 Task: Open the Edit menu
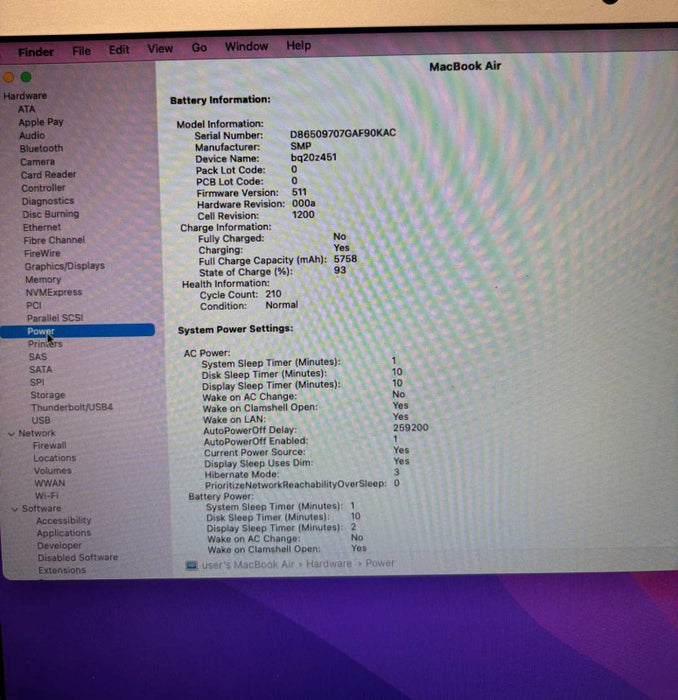(119, 50)
